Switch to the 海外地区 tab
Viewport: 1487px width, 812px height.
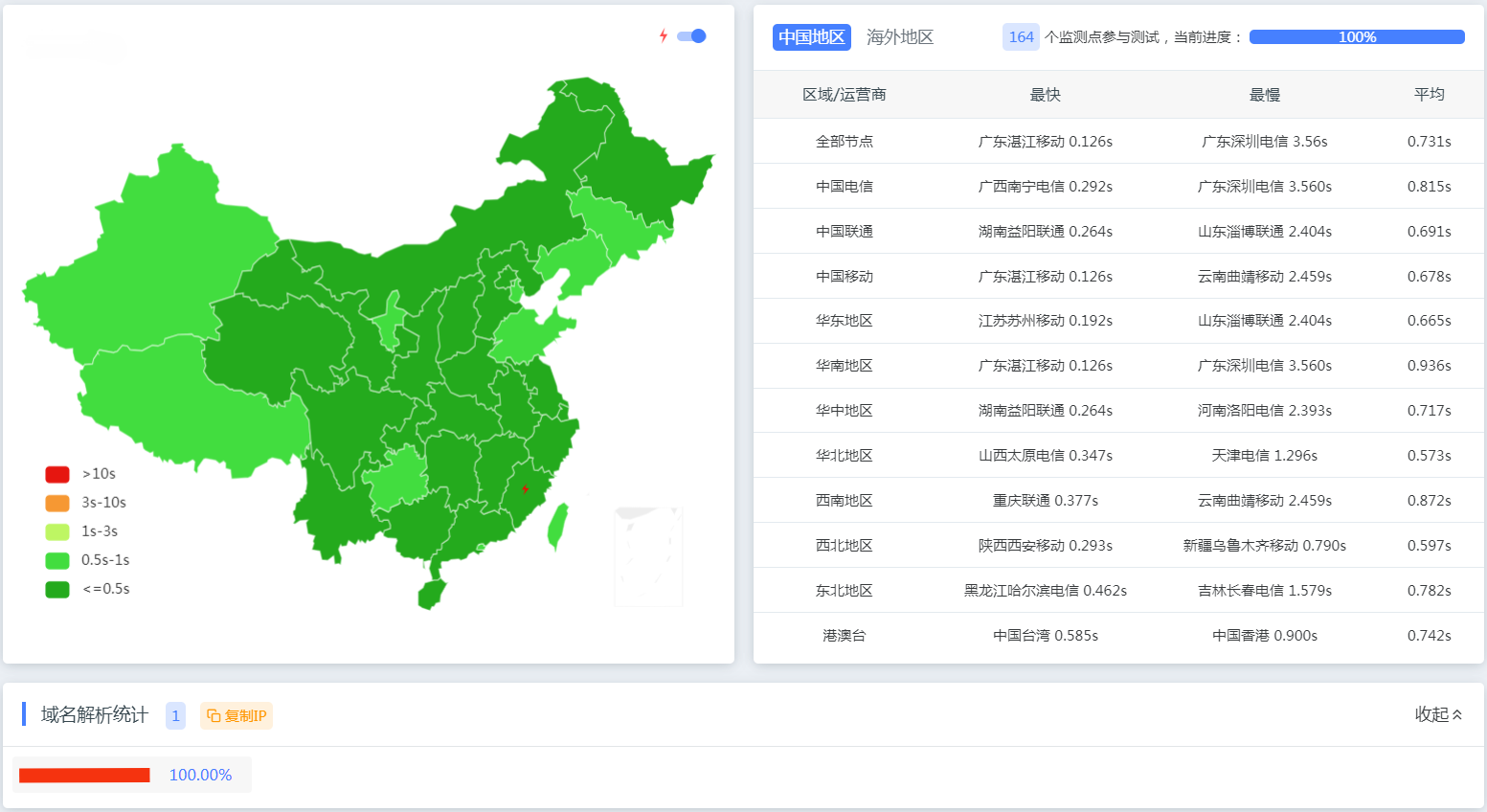tap(898, 36)
